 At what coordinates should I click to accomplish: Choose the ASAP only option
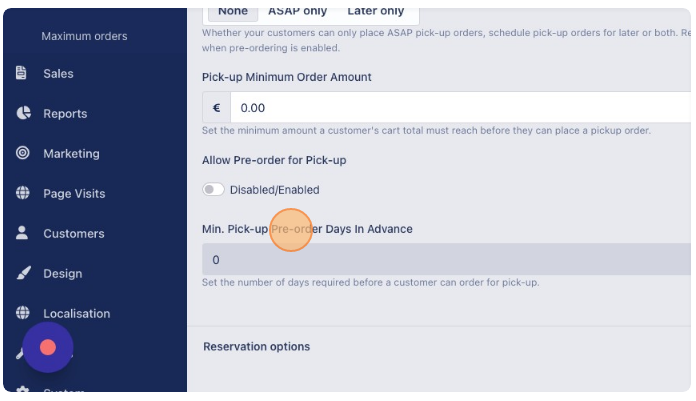(297, 12)
